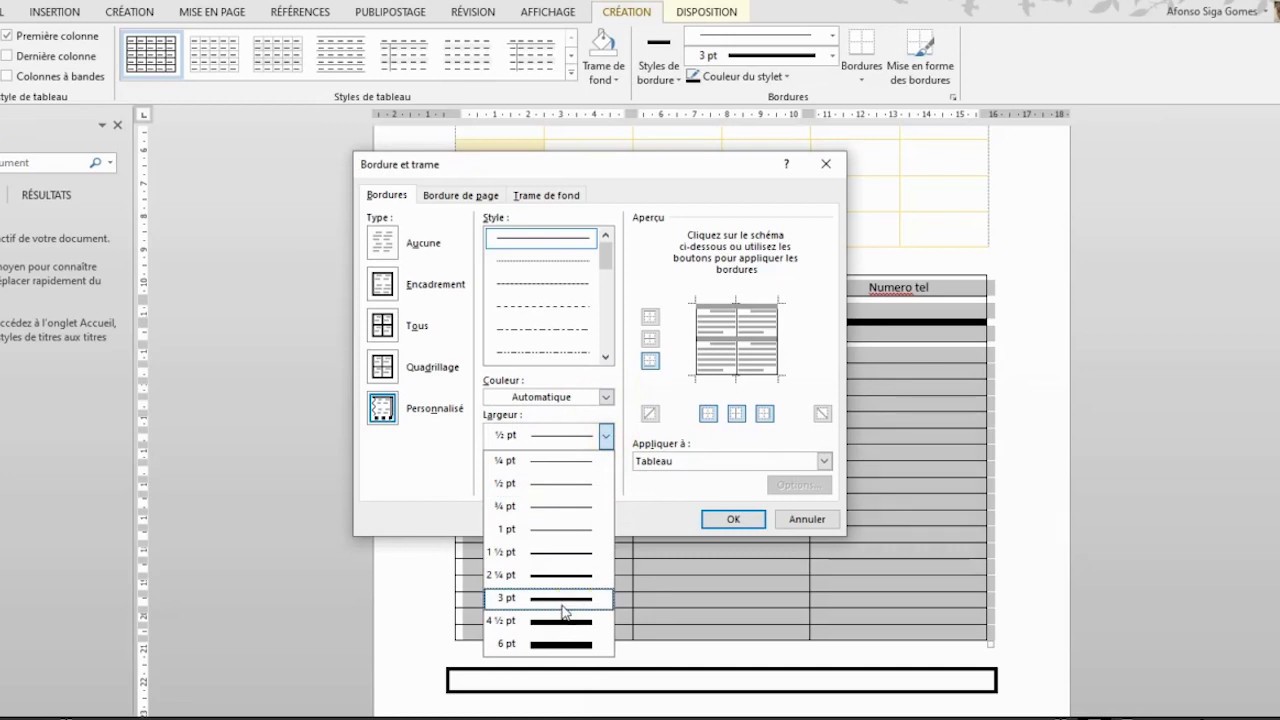Open Styles de bordure gallery

pyautogui.click(x=659, y=58)
